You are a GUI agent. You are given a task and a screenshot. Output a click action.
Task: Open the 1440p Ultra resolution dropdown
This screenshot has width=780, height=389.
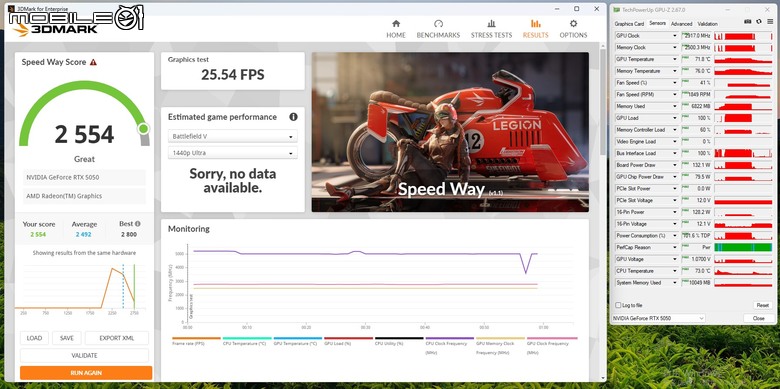233,153
